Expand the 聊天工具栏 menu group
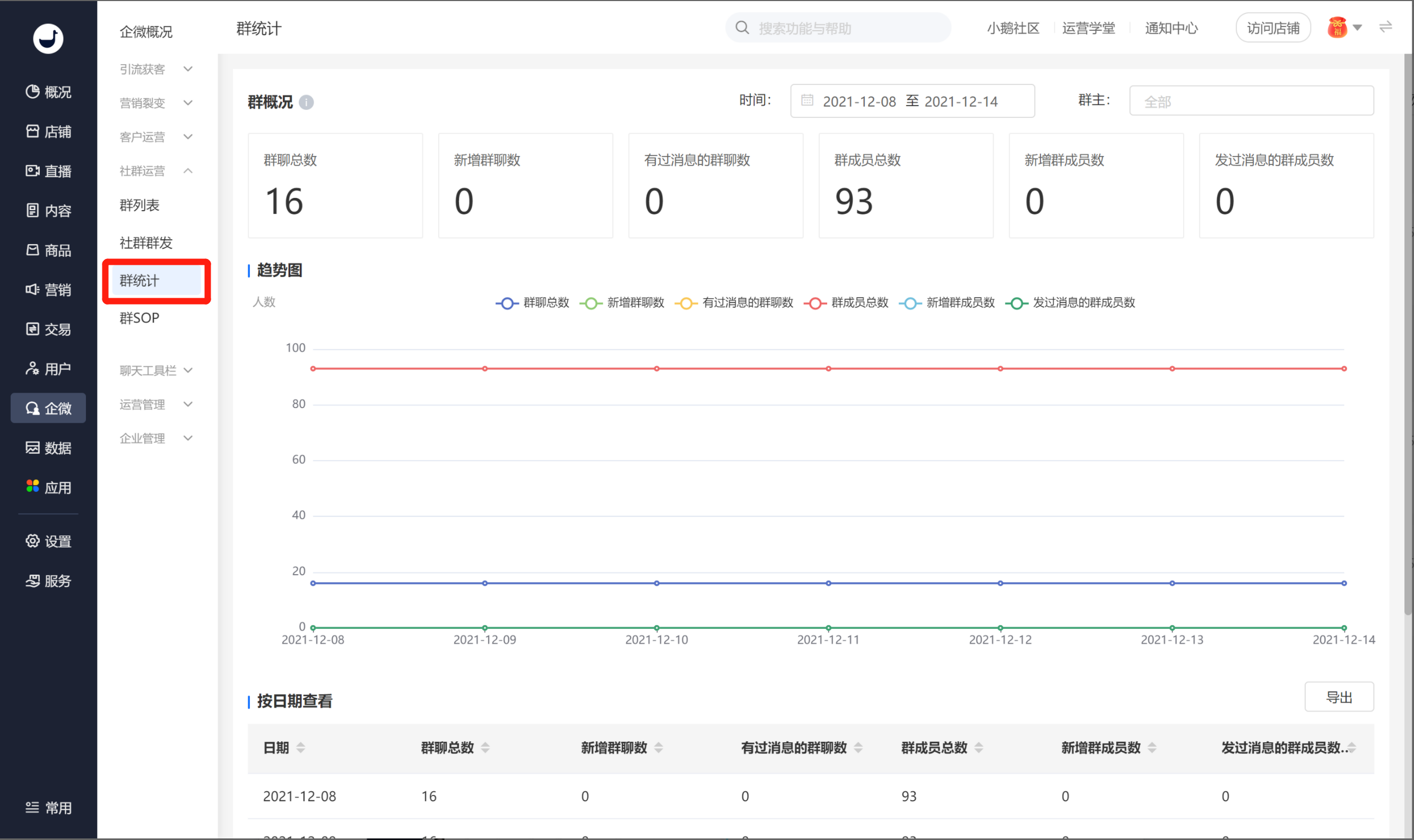1414x840 pixels. pyautogui.click(x=157, y=370)
